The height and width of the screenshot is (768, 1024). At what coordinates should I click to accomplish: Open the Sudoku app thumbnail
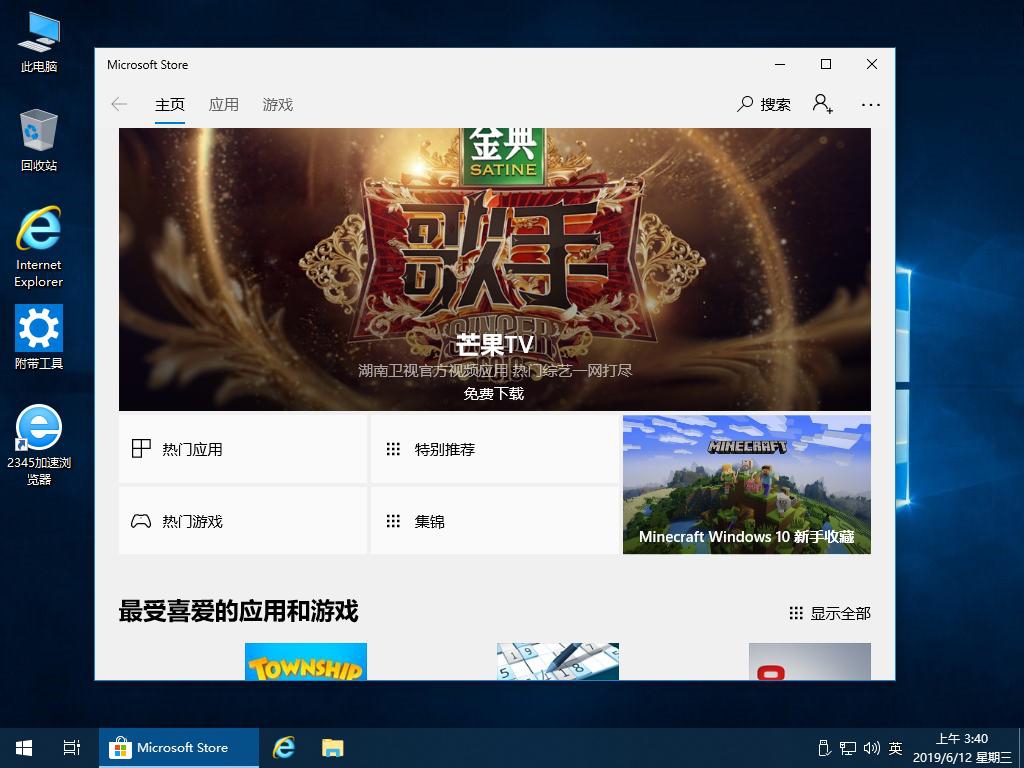(x=558, y=662)
